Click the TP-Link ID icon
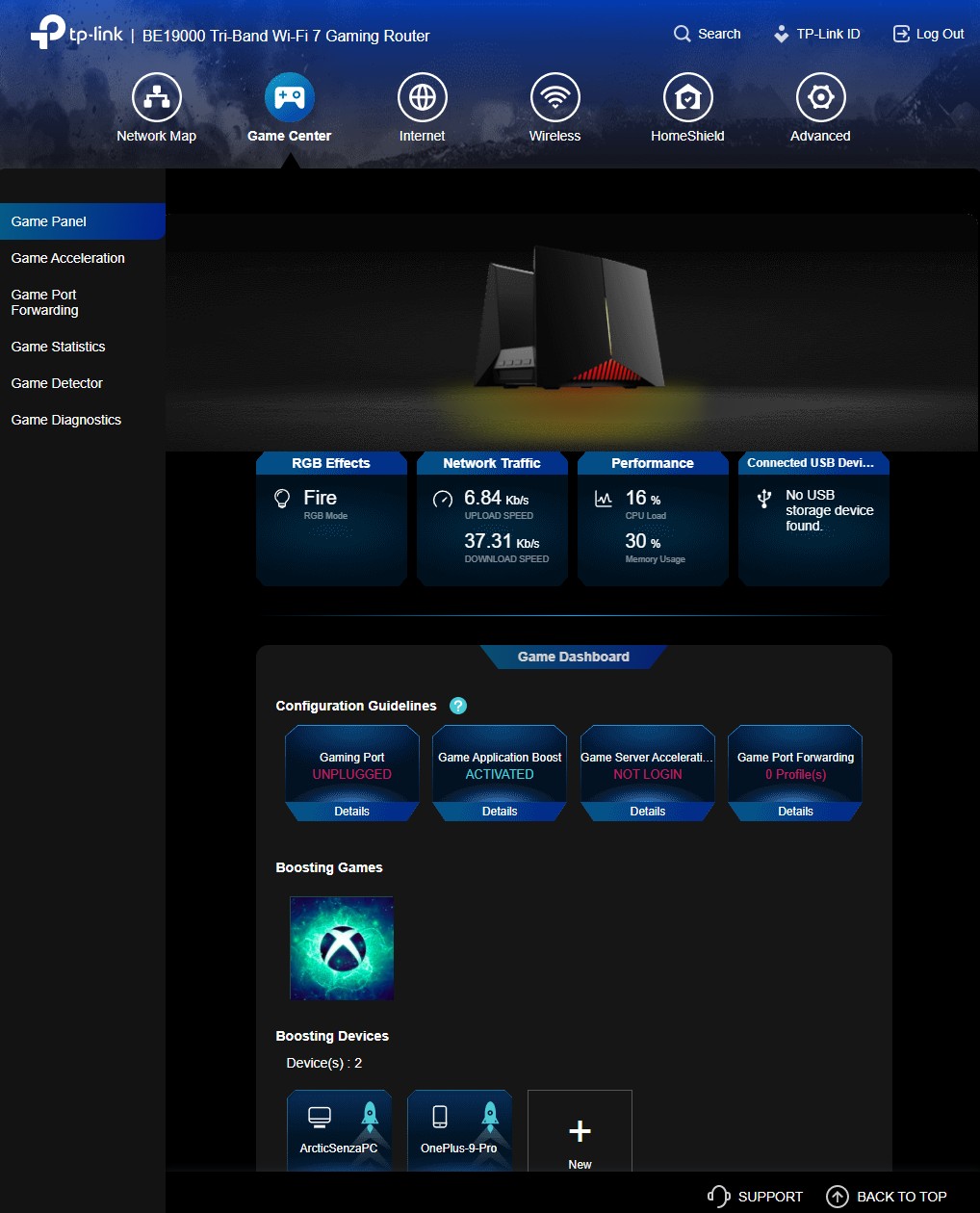The height and width of the screenshot is (1213, 980). click(782, 34)
